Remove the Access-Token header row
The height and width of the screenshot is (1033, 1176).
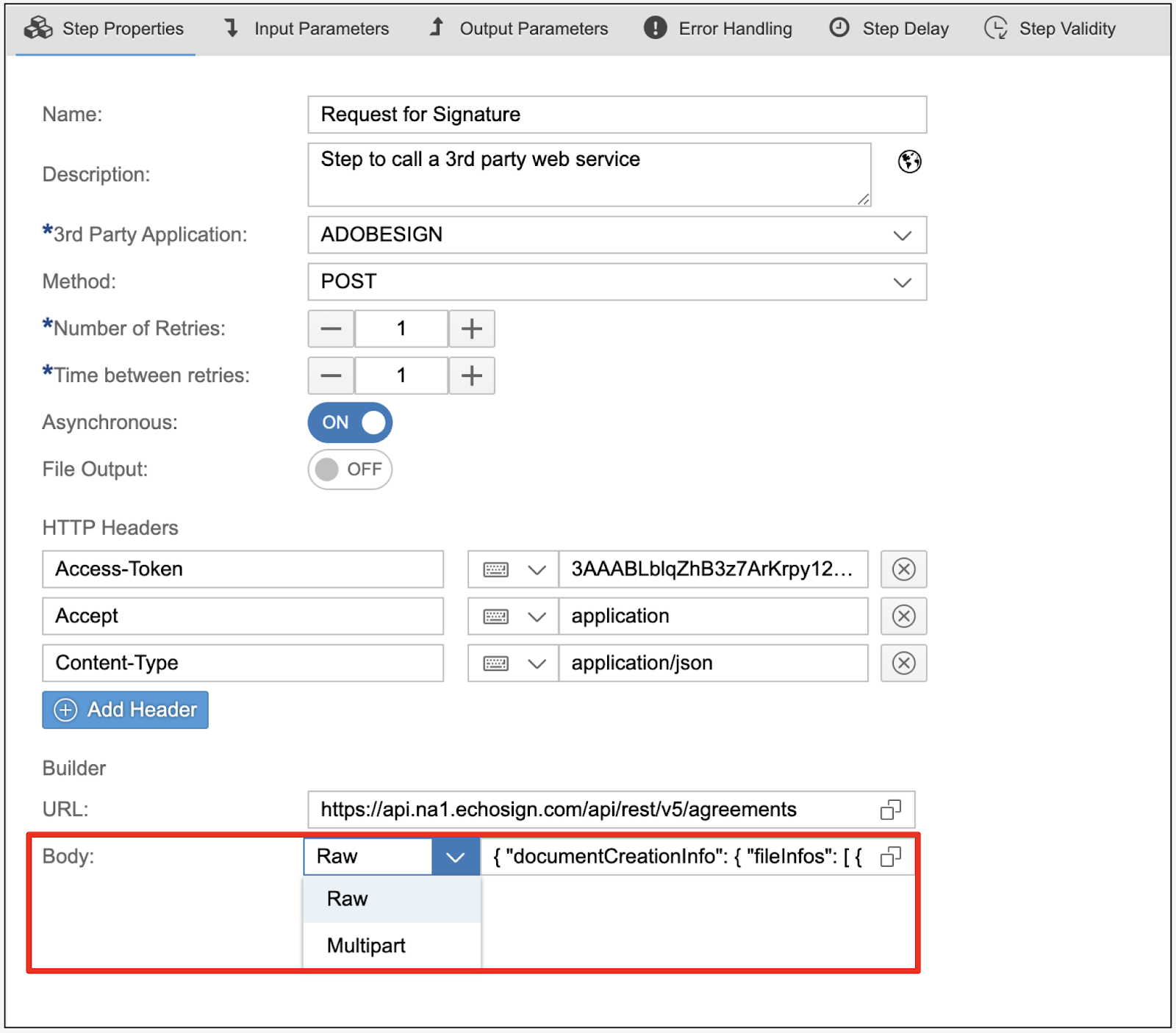(903, 569)
